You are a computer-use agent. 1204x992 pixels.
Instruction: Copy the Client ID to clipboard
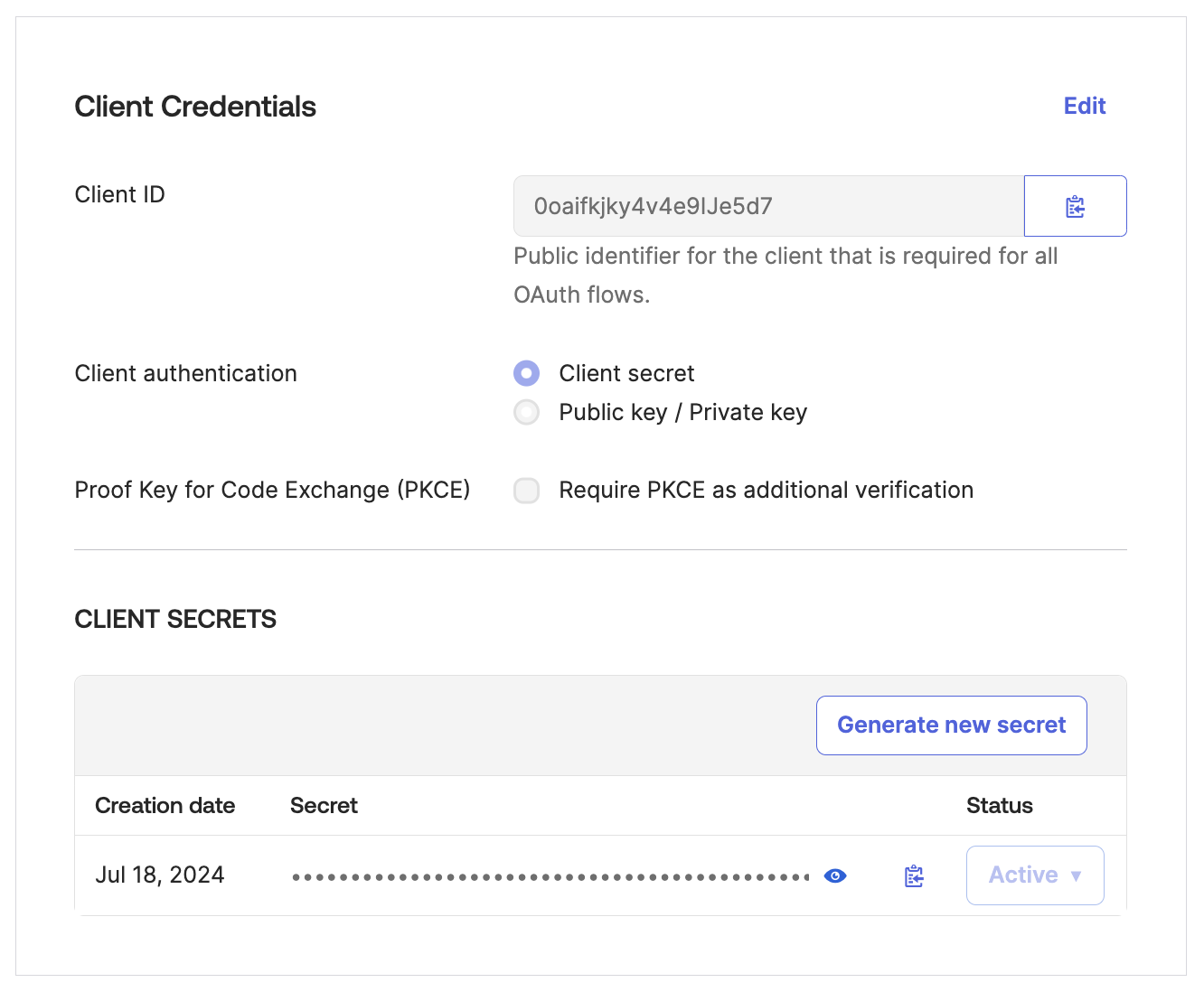click(1075, 206)
